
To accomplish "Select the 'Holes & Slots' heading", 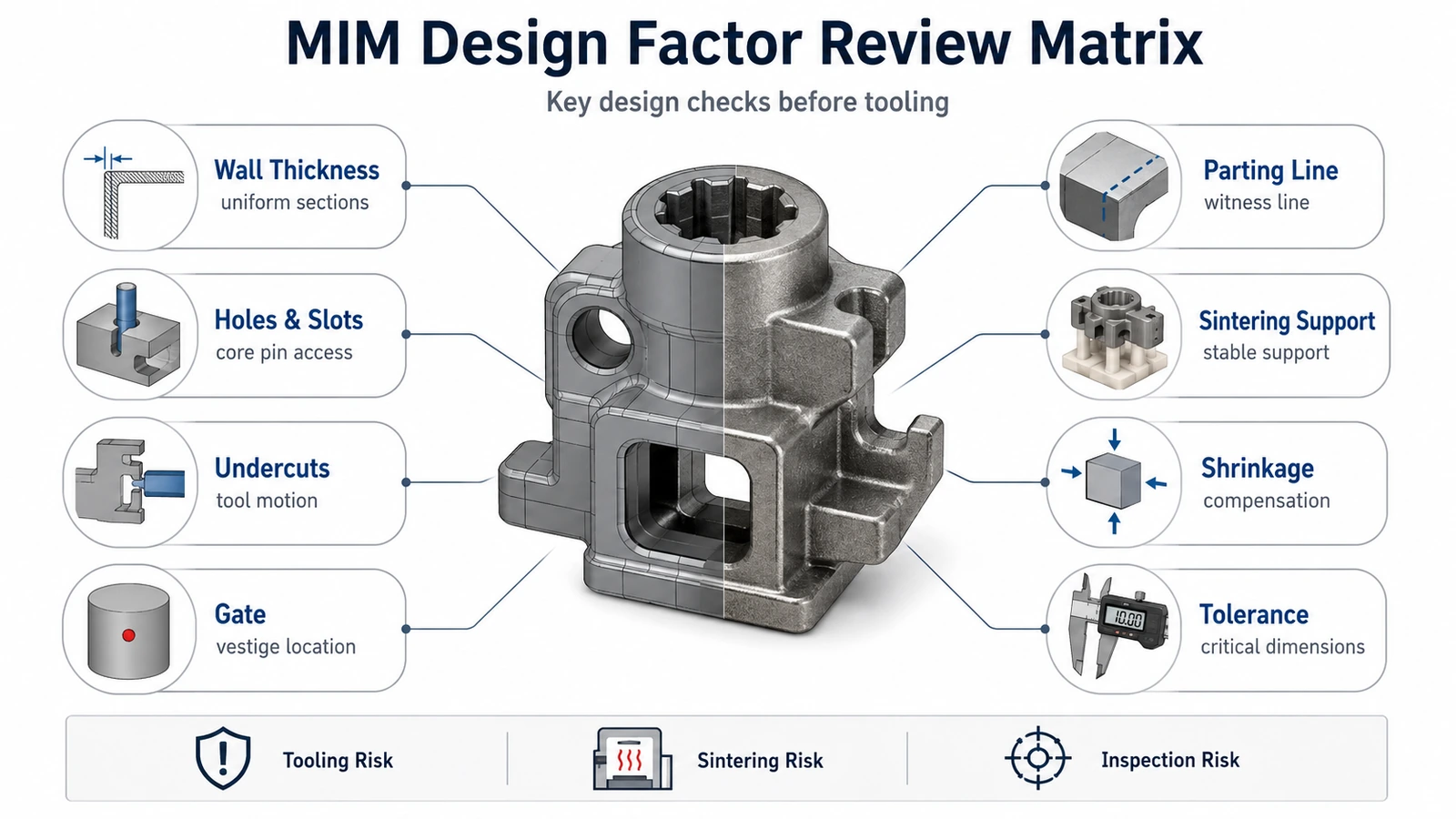I will click(x=288, y=319).
